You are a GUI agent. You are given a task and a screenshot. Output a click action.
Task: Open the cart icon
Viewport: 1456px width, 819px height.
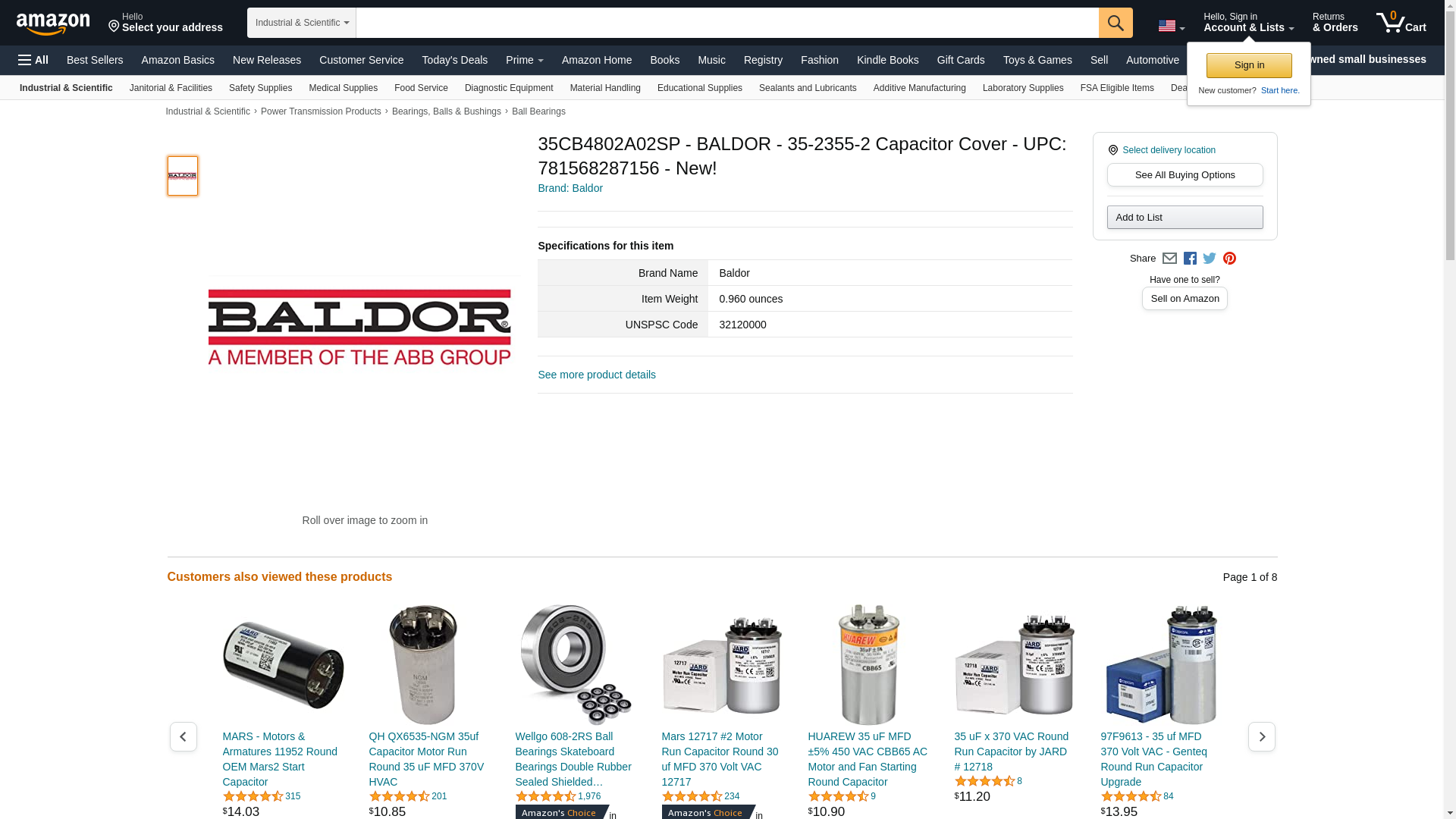click(1401, 22)
